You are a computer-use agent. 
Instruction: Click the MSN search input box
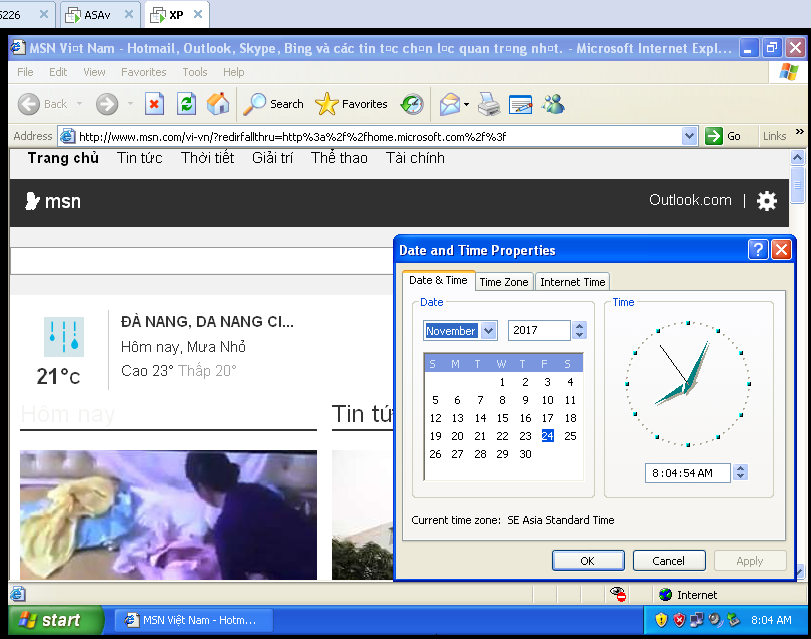click(202, 261)
